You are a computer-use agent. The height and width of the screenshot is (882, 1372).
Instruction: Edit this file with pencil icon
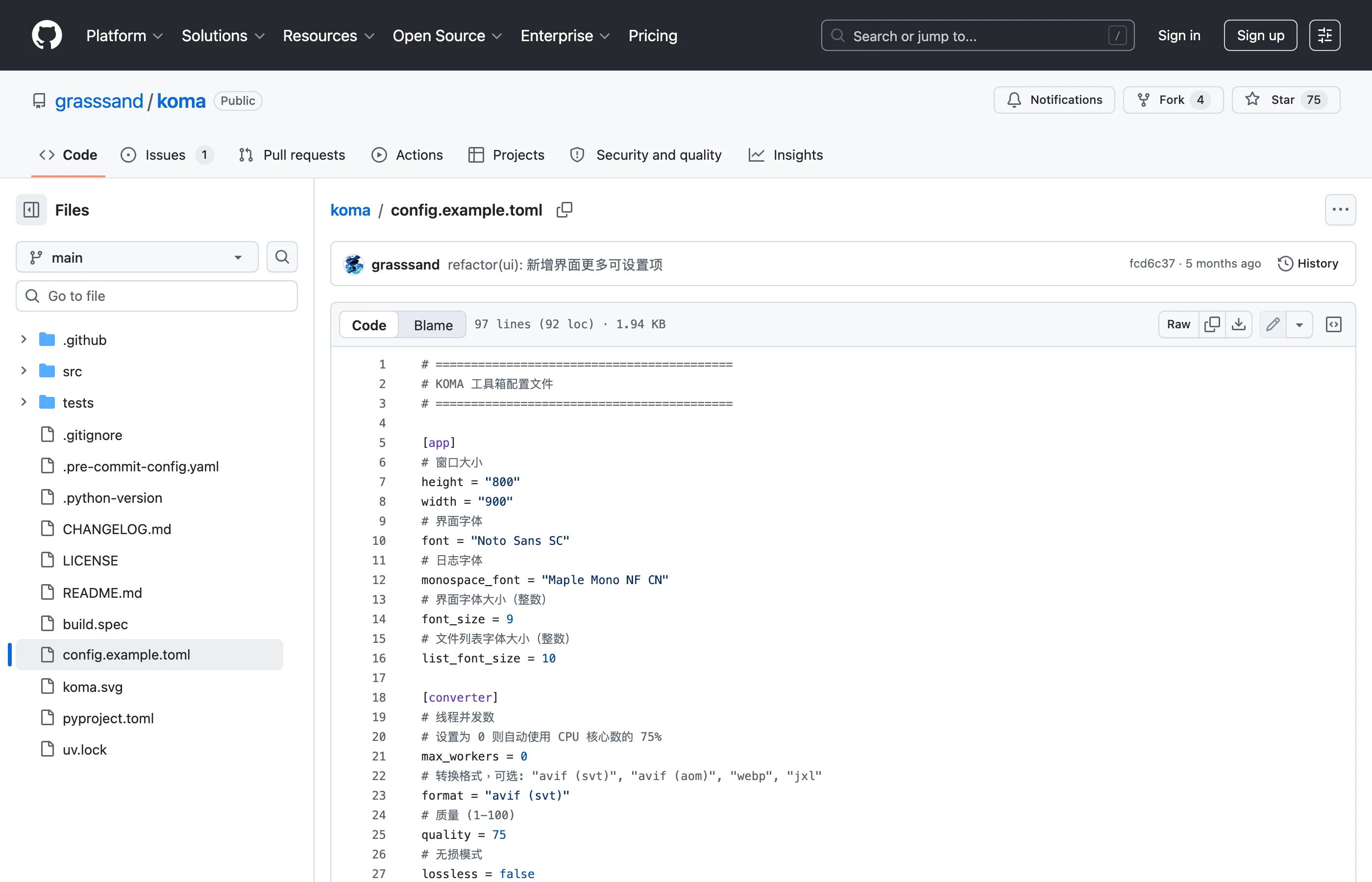(1273, 325)
